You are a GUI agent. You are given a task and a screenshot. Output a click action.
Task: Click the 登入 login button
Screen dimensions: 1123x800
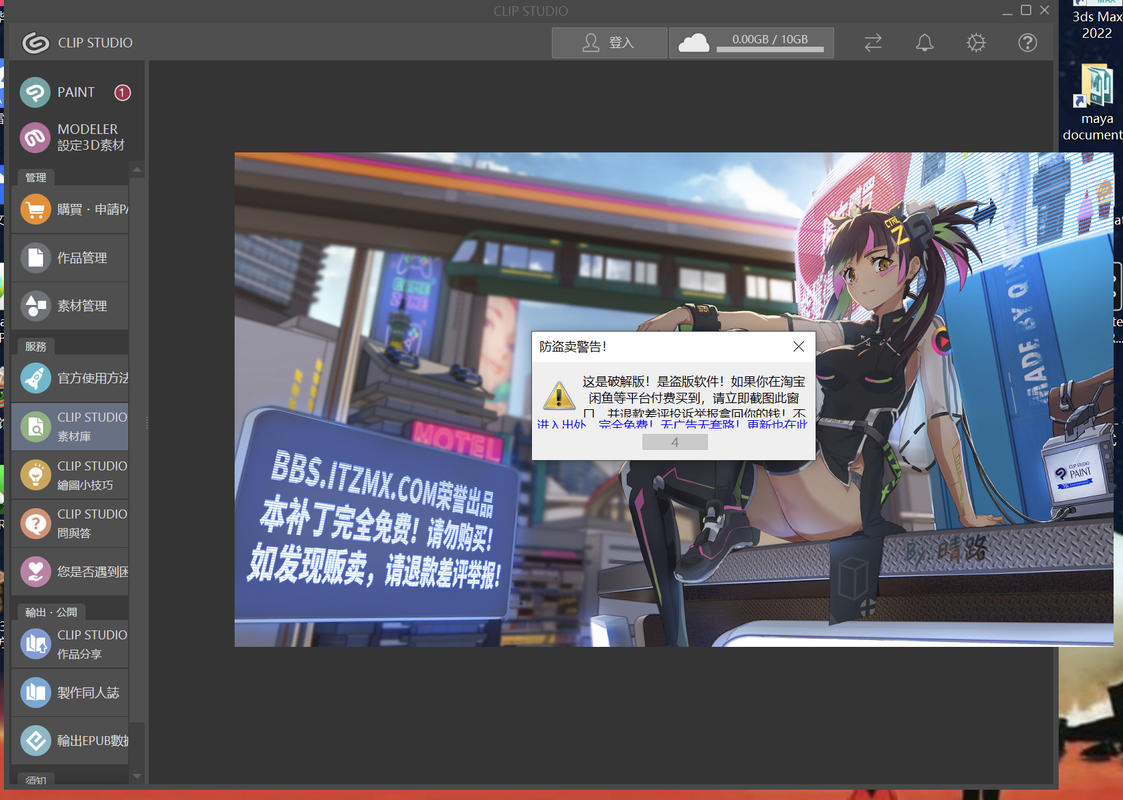pos(609,43)
